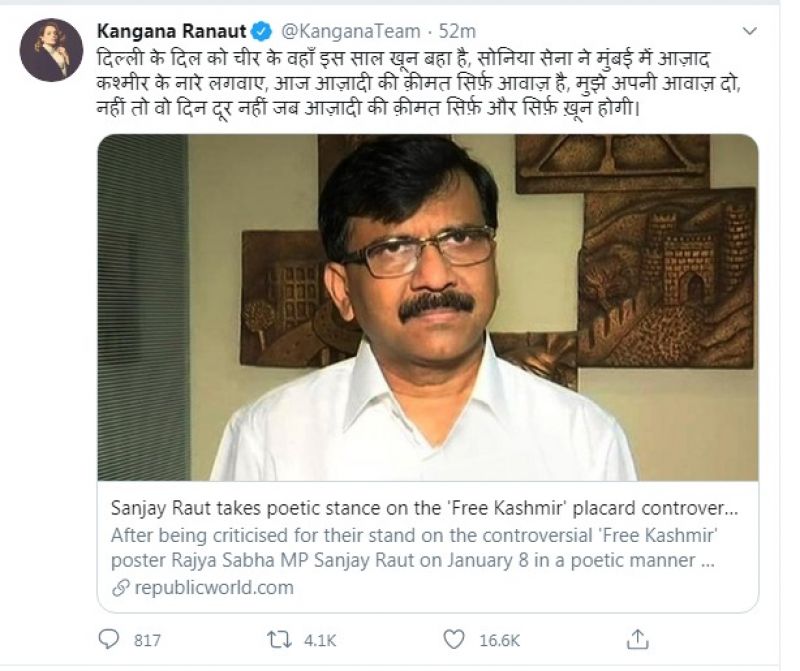Click the 817 replies count
The height and width of the screenshot is (671, 800).
(146, 639)
